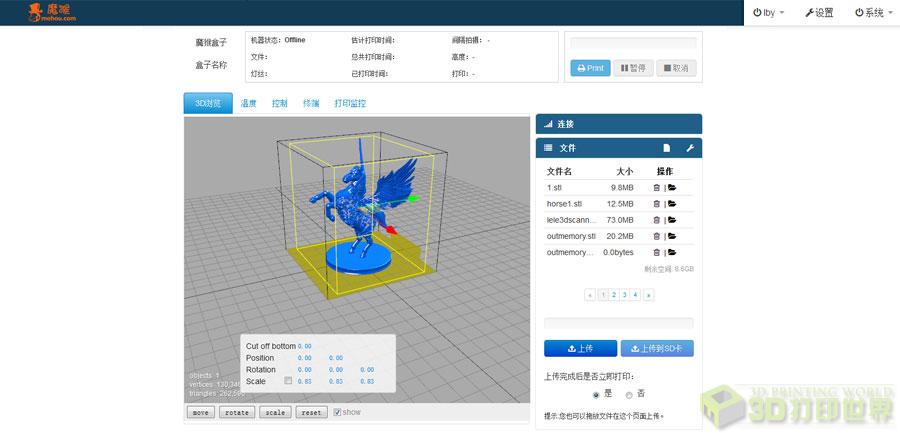Viewport: 900px width, 433px height.
Task: Open the lby user dropdown
Action: (x=767, y=13)
